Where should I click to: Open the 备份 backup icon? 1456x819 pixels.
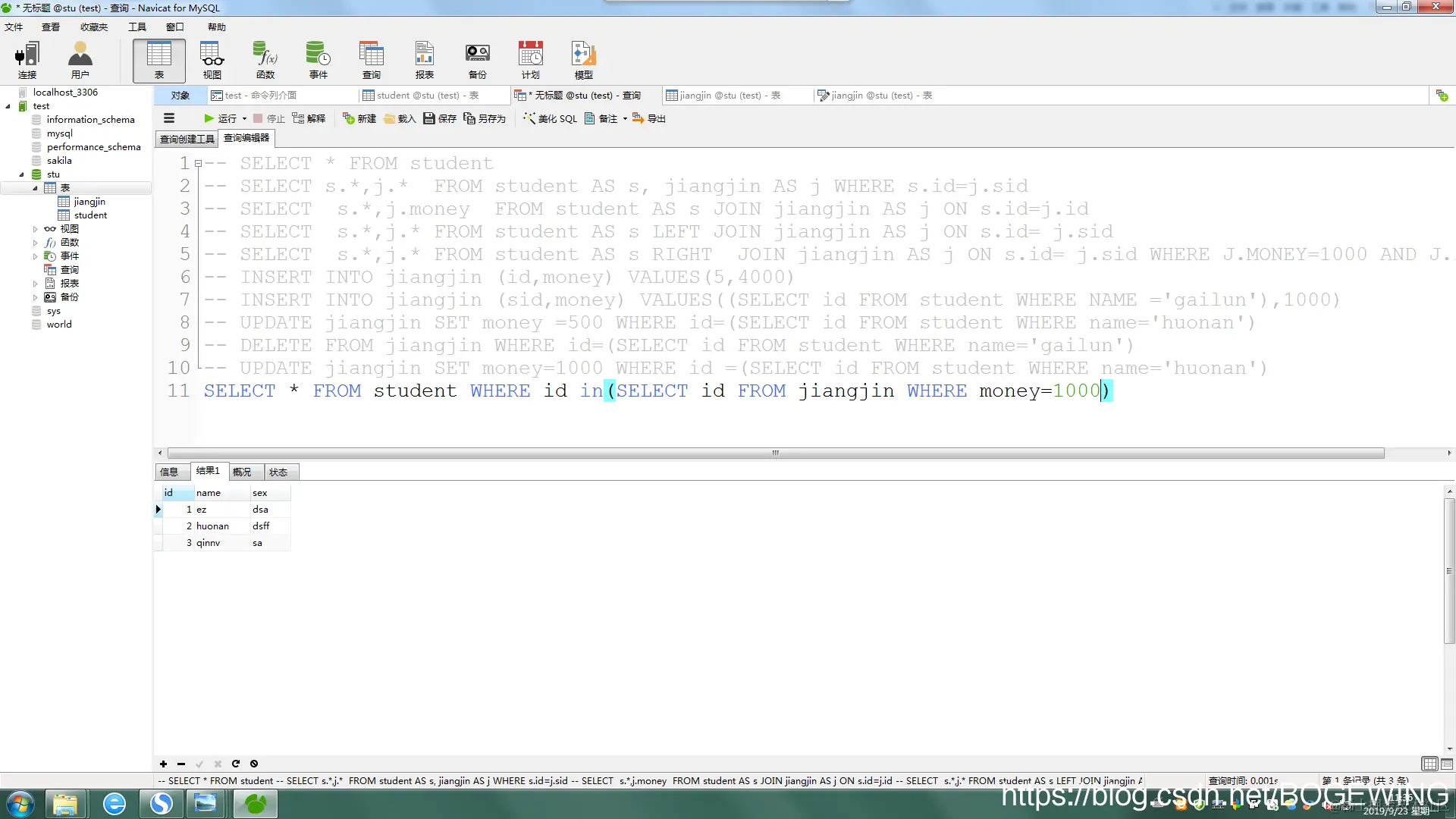pos(477,60)
